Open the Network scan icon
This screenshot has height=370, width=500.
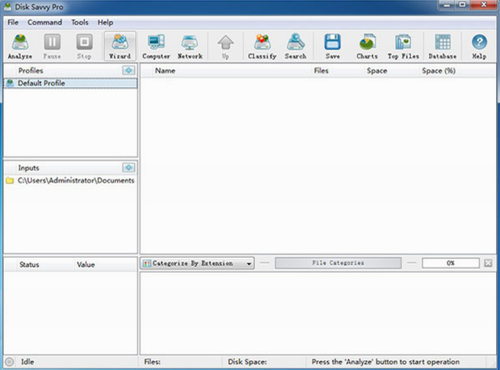[190, 46]
